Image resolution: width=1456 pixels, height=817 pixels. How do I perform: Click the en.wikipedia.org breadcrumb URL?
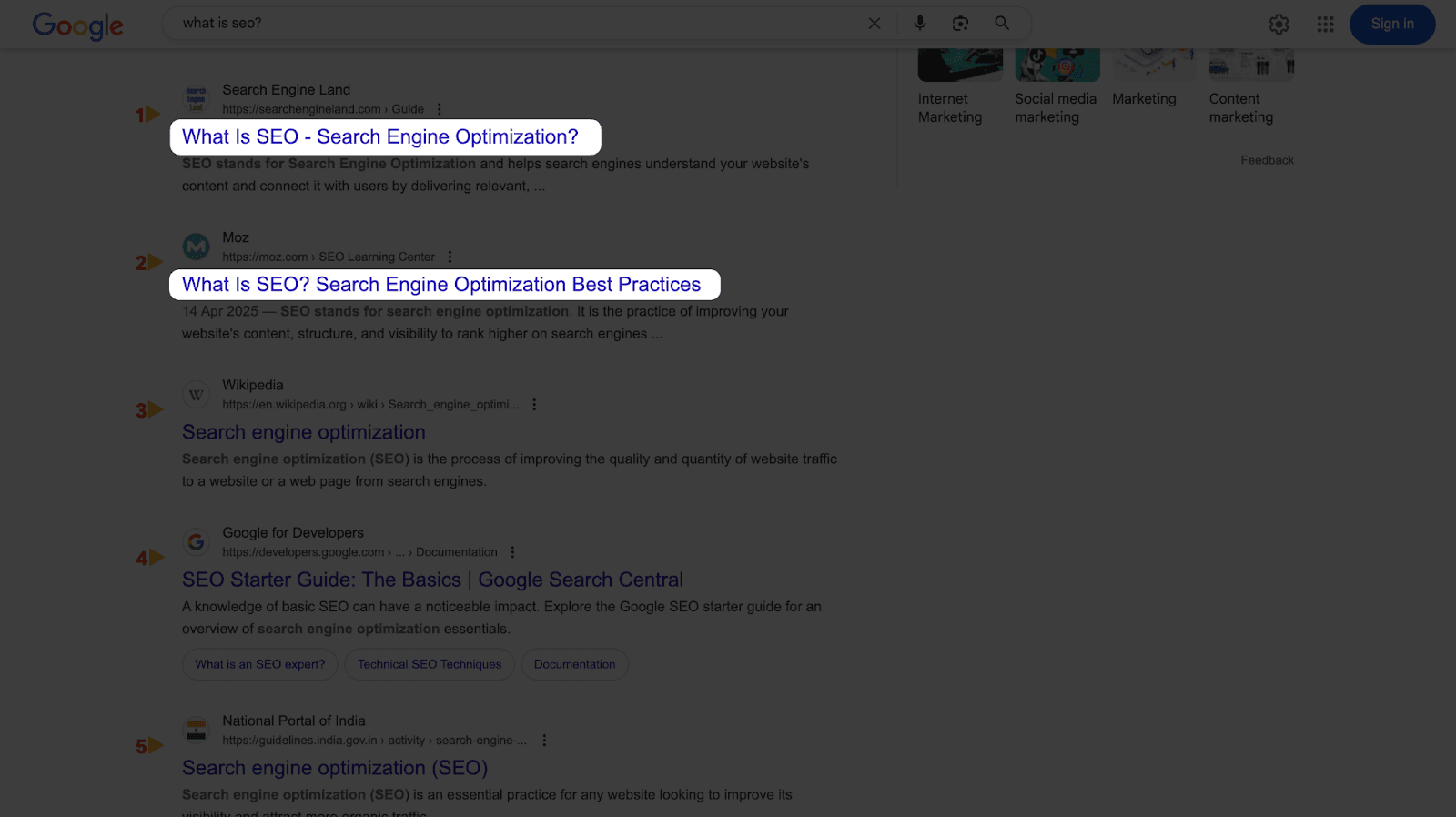point(371,405)
